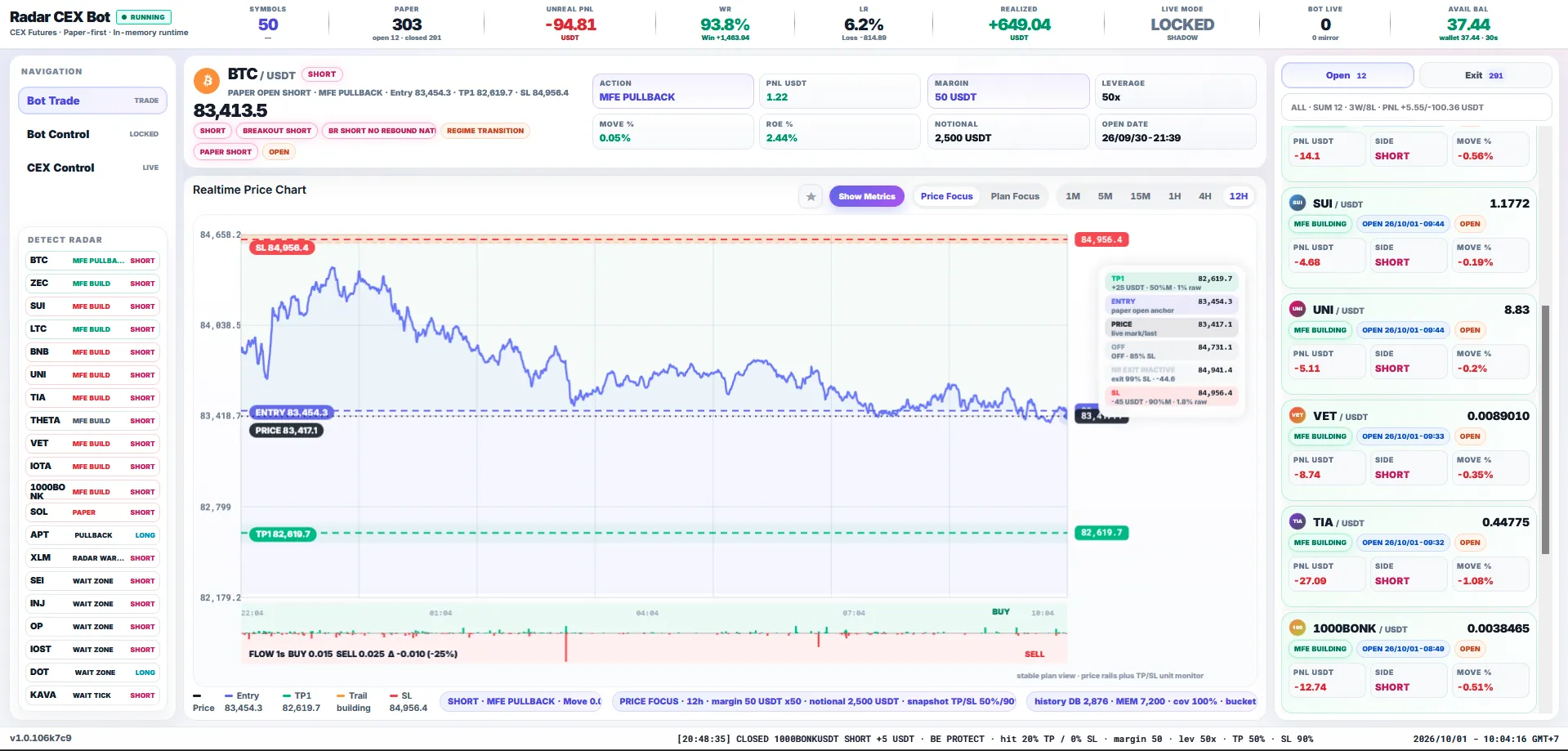The width and height of the screenshot is (1568, 751).
Task: Click the version label v1.0.106k7c9
Action: click(x=41, y=738)
